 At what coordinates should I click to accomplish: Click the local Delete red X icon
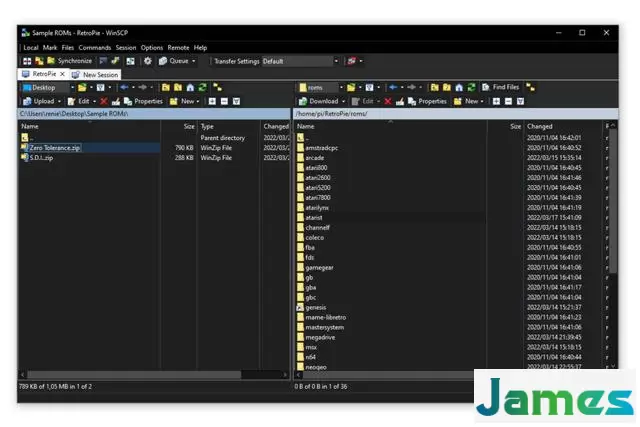pyautogui.click(x=104, y=101)
